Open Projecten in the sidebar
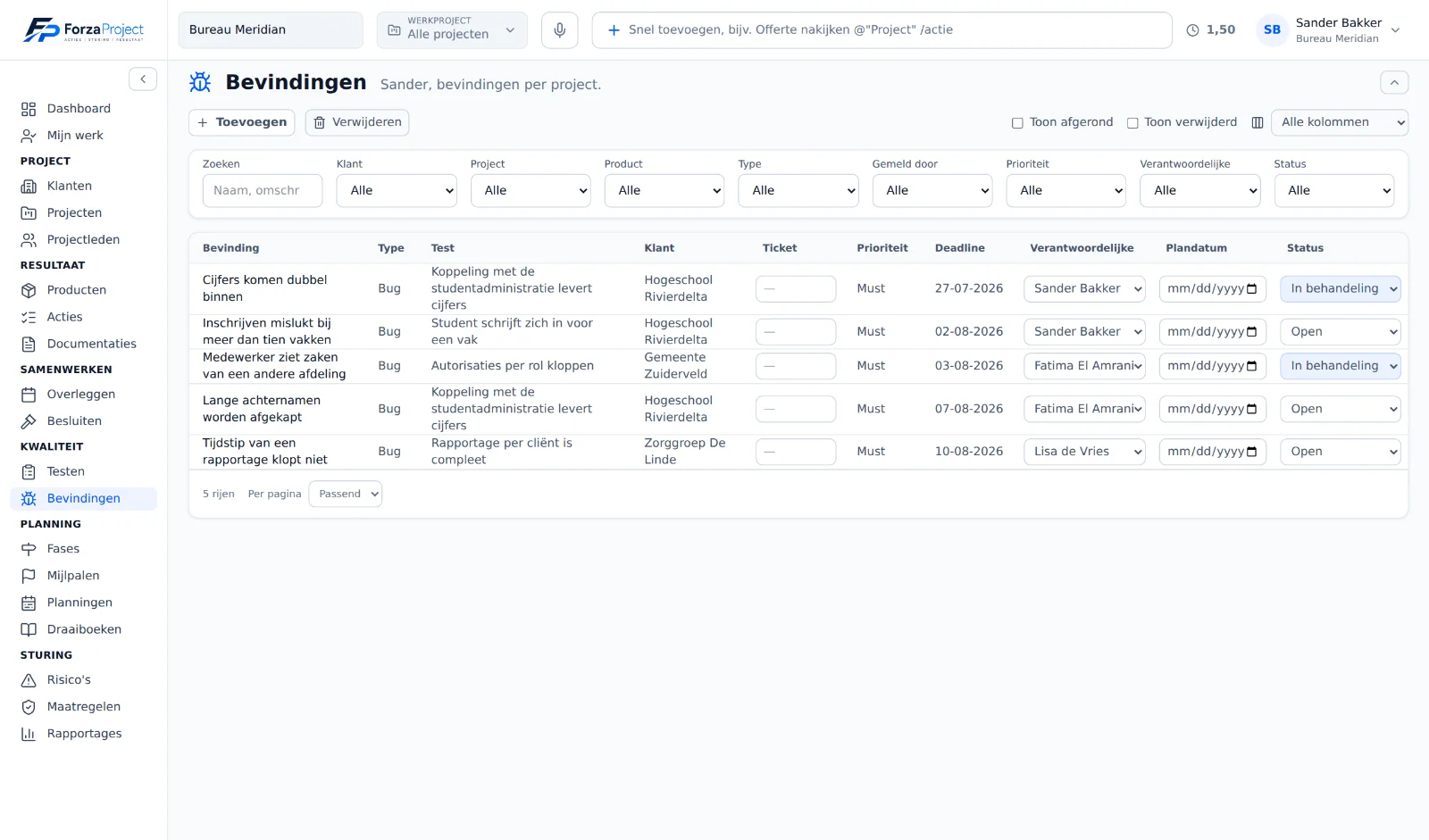This screenshot has height=840, width=1429. pyautogui.click(x=84, y=213)
